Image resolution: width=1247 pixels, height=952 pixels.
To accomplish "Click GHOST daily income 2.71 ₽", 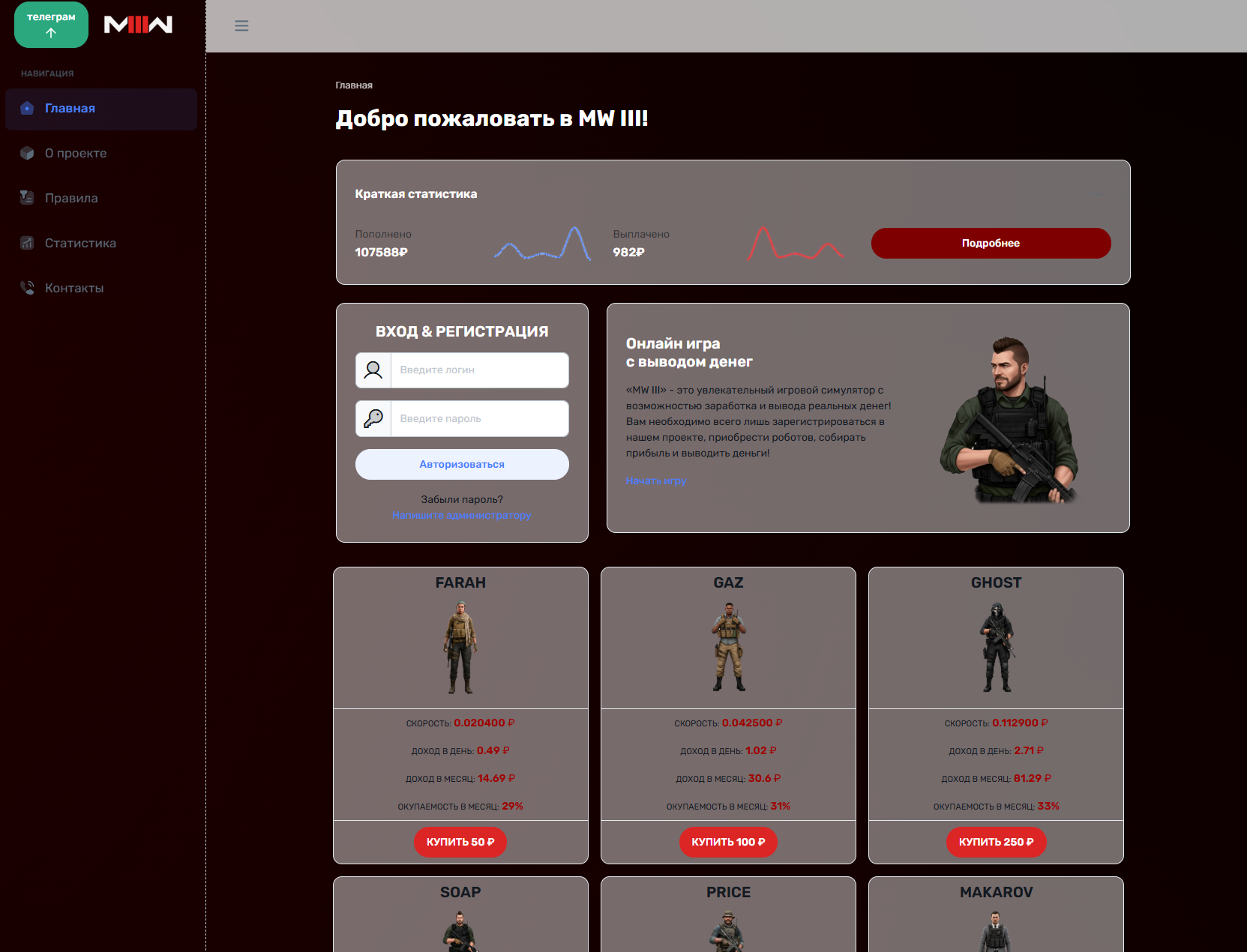I will click(1029, 750).
